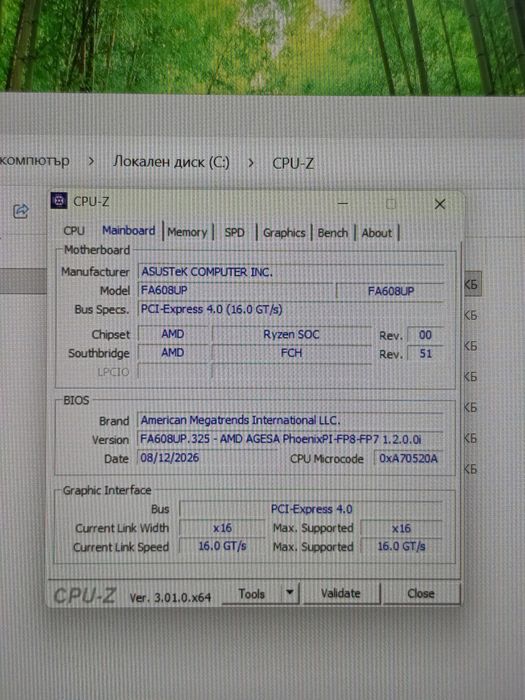Minimize the CPU-Z window
525x700 pixels.
pyautogui.click(x=343, y=204)
